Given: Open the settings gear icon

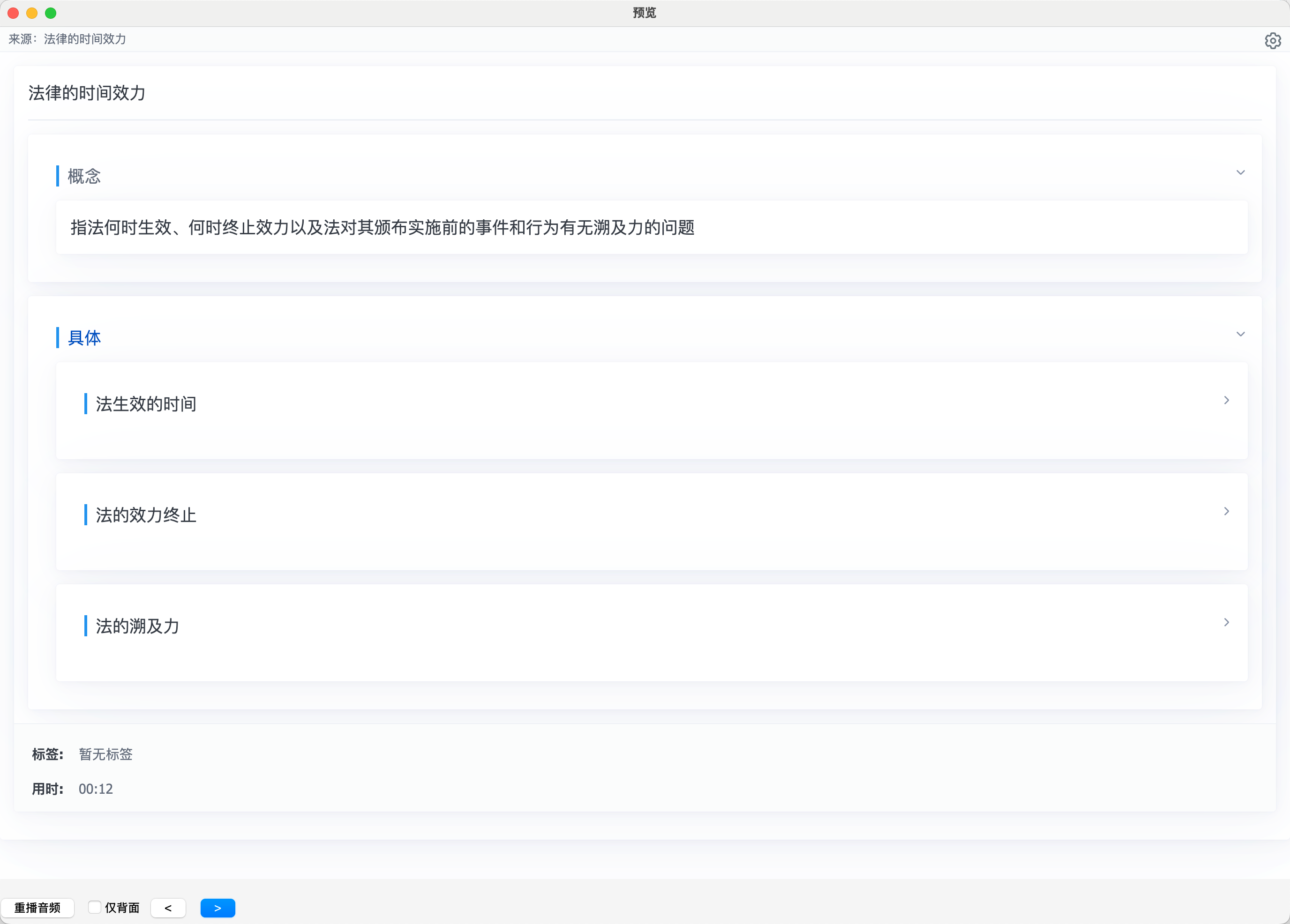Looking at the screenshot, I should (1272, 40).
